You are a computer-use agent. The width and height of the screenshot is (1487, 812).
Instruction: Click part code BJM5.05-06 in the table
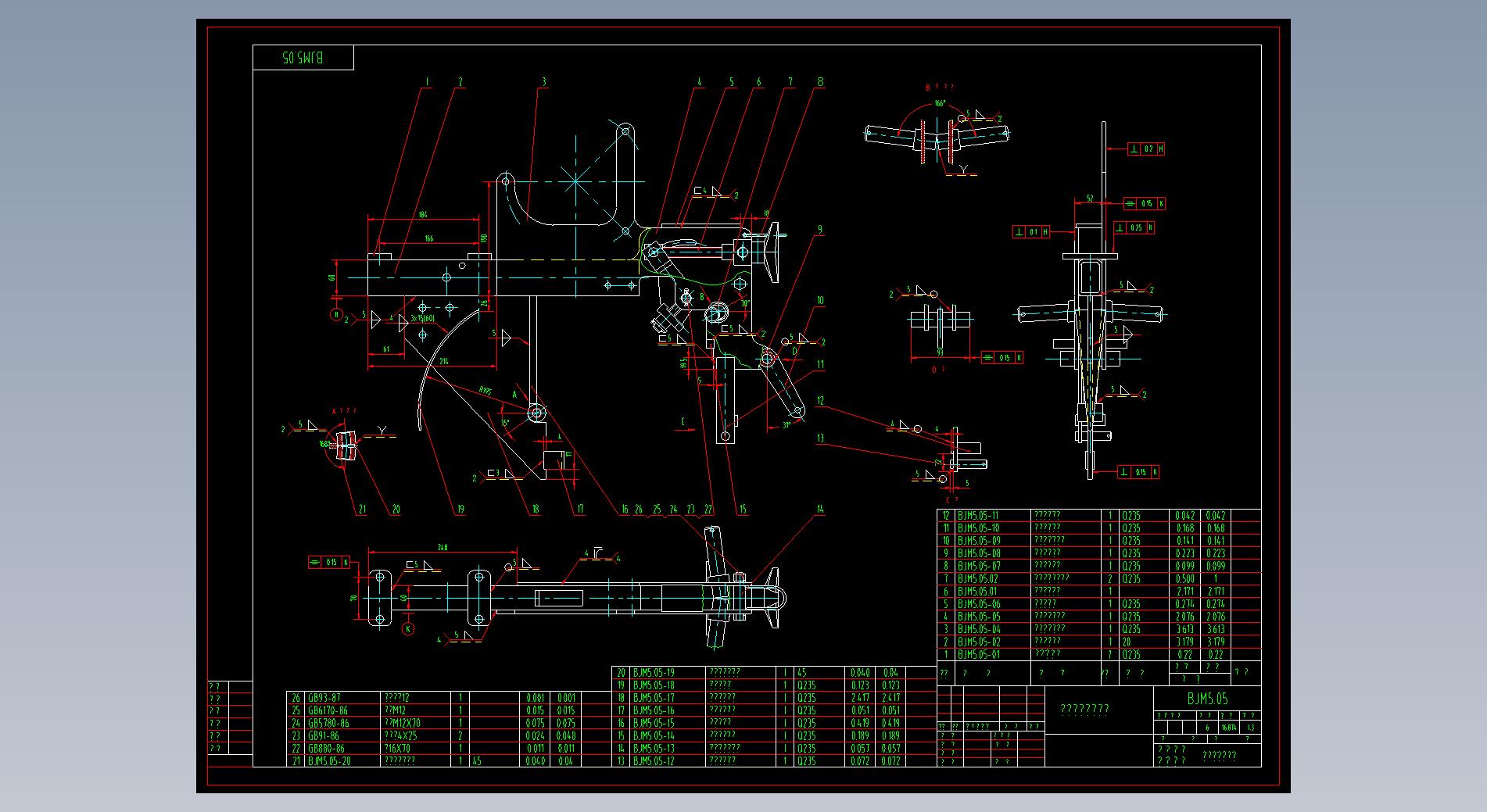[979, 604]
